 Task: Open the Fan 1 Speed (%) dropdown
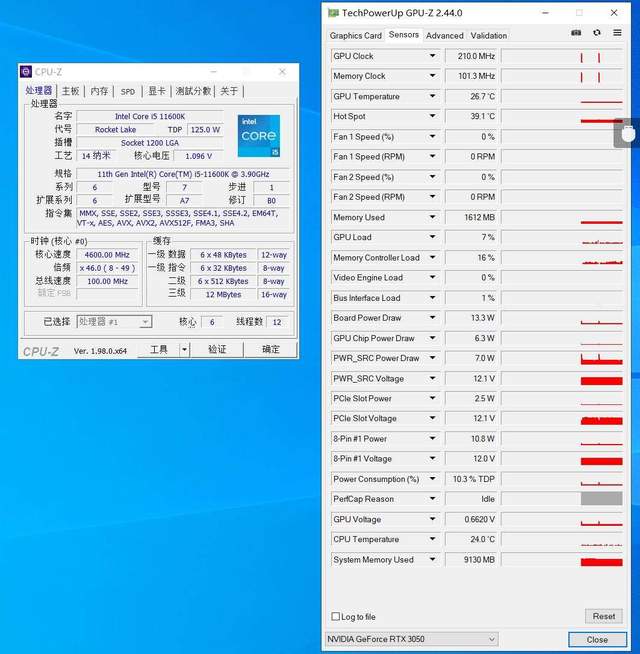pos(433,136)
